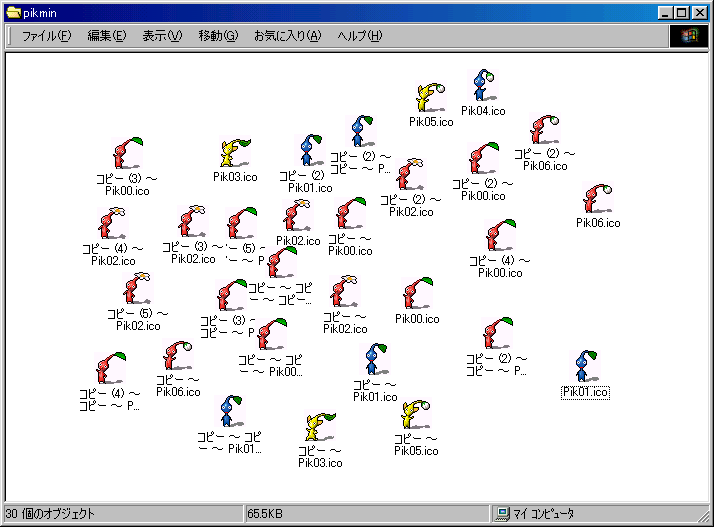
Task: Select the コピー ~ コピー ~ Pik00... icon
Action: (x=271, y=334)
